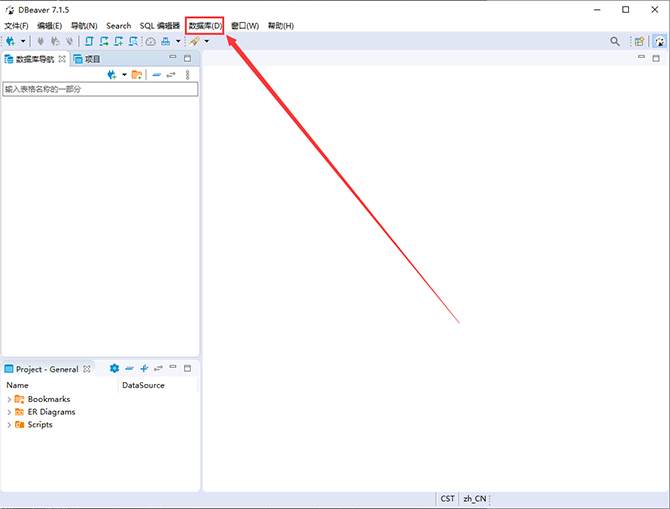Image resolution: width=670 pixels, height=509 pixels.
Task: Click the yellow highlighter pen toolbar icon
Action: point(195,41)
